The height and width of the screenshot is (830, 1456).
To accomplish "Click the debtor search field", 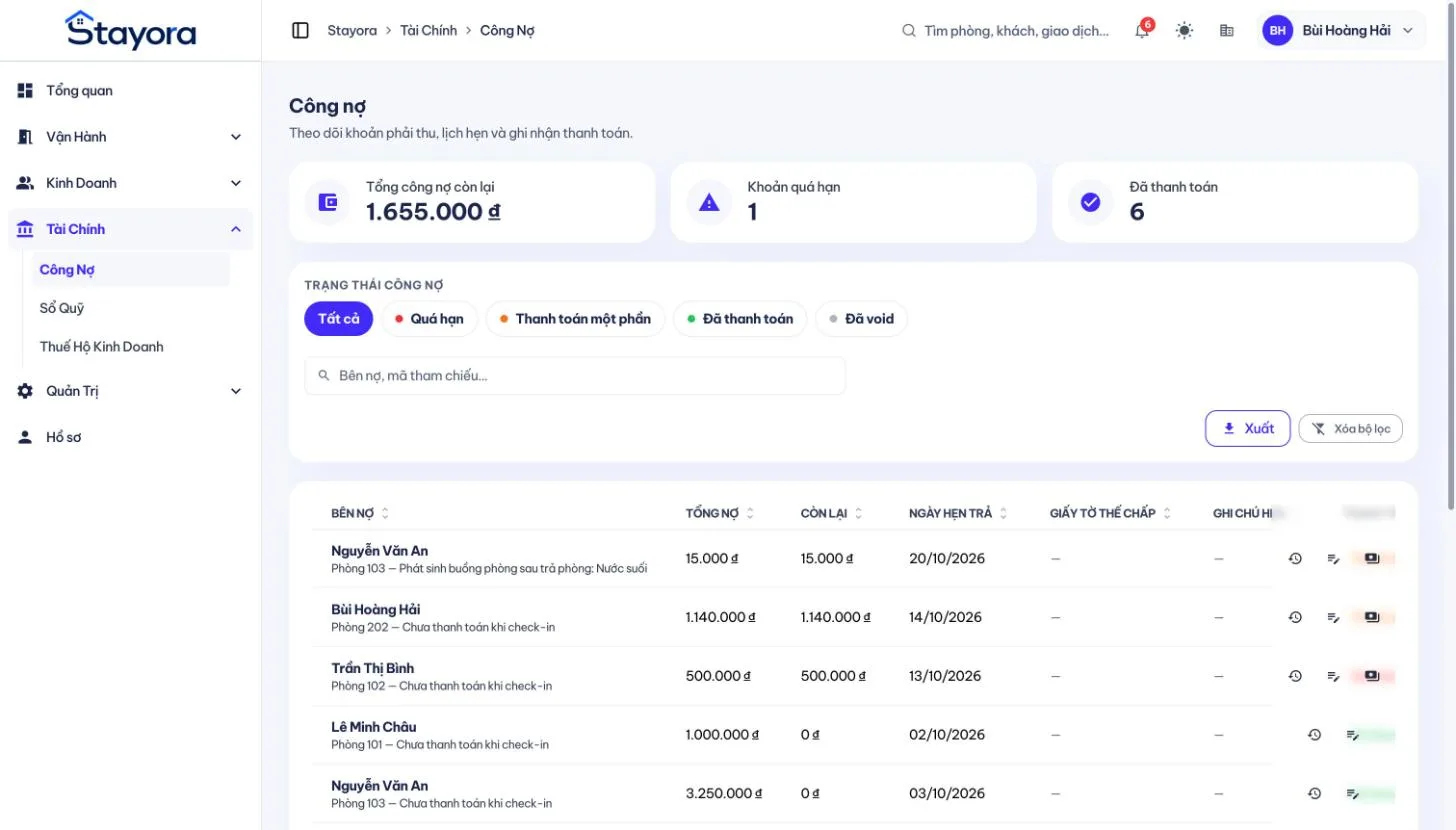I will (575, 376).
